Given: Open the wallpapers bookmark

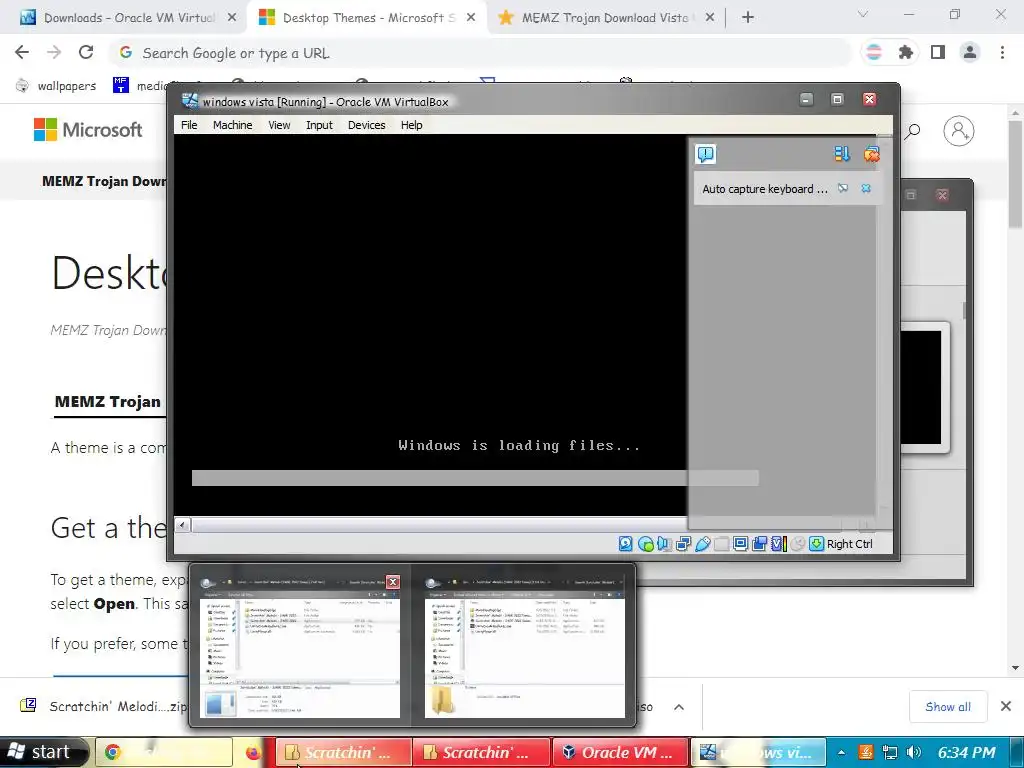Looking at the screenshot, I should [x=56, y=86].
